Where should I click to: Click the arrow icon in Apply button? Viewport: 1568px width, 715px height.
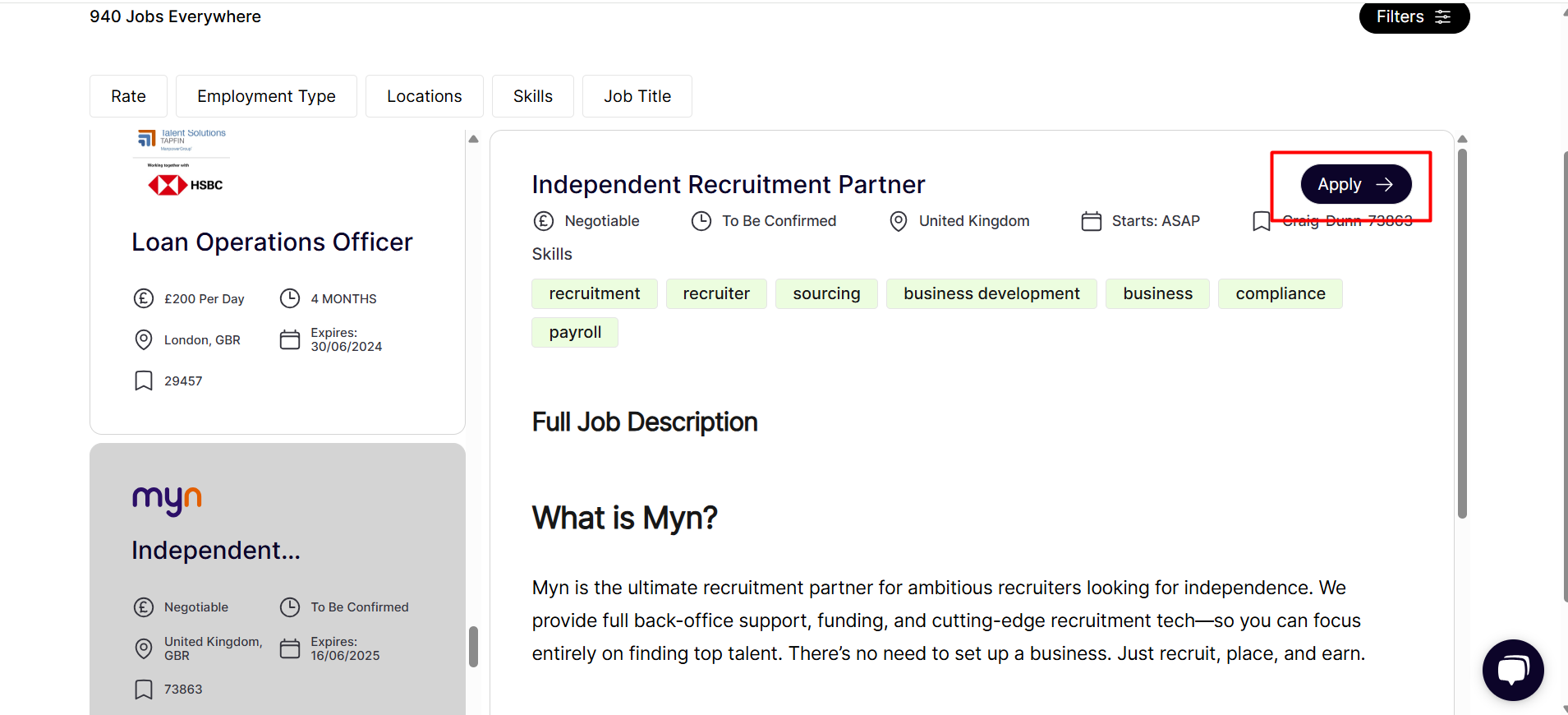[x=1384, y=185]
